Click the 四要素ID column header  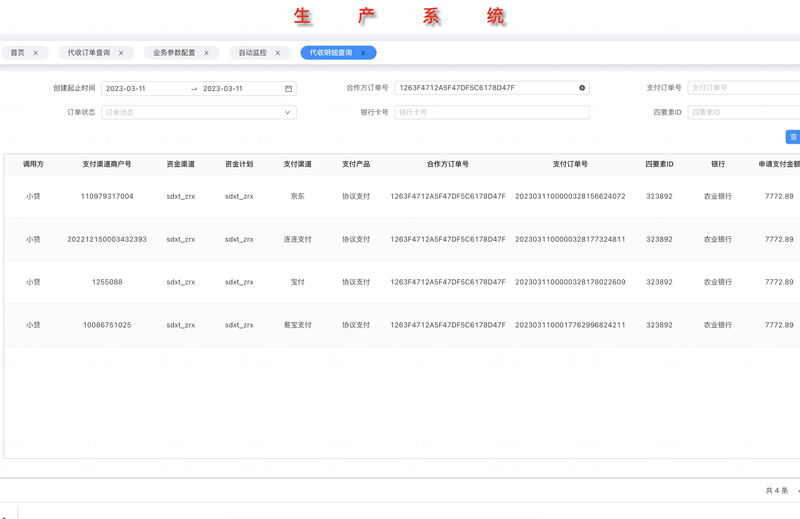[659, 164]
